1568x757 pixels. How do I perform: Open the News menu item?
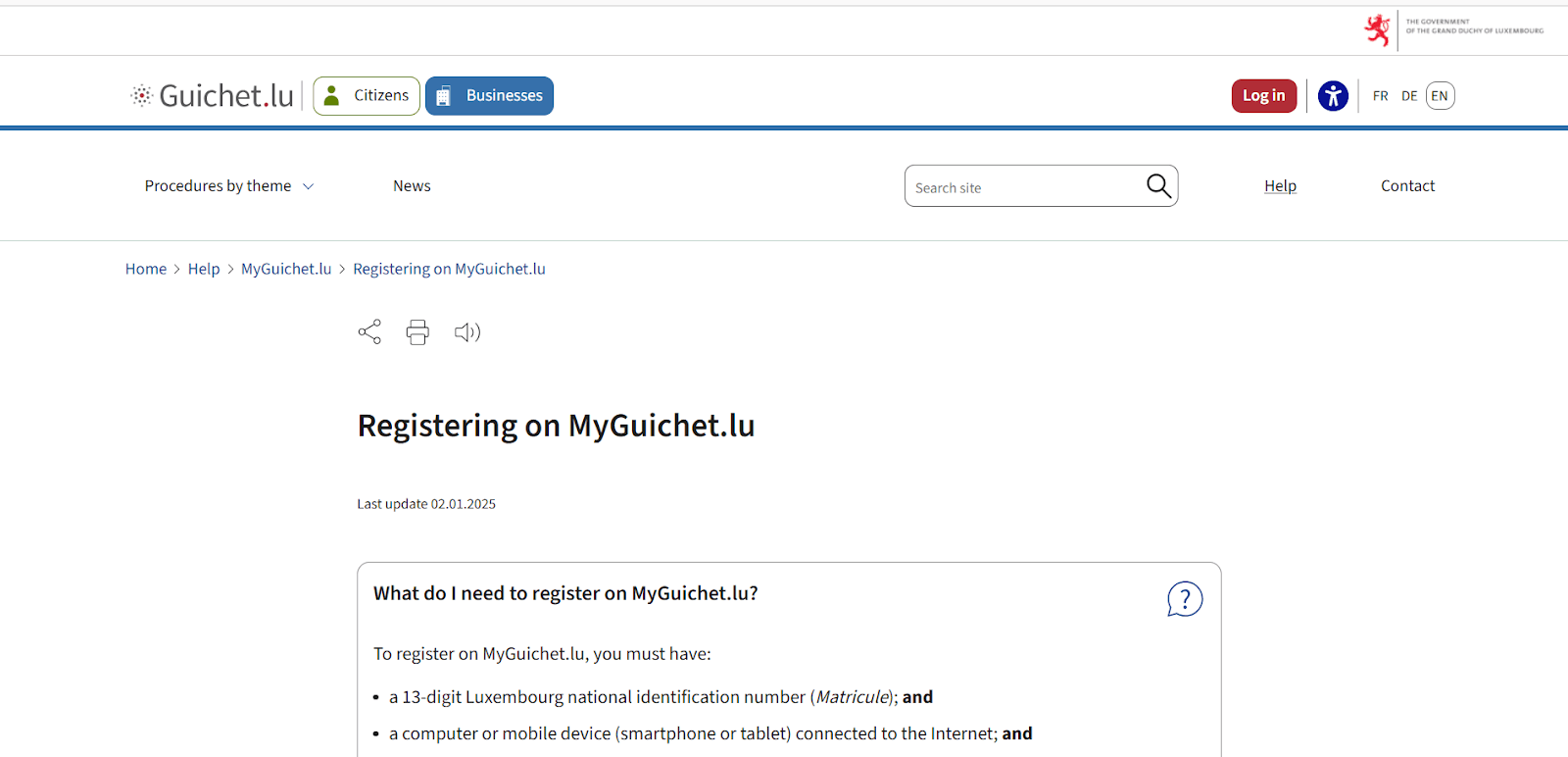[412, 186]
